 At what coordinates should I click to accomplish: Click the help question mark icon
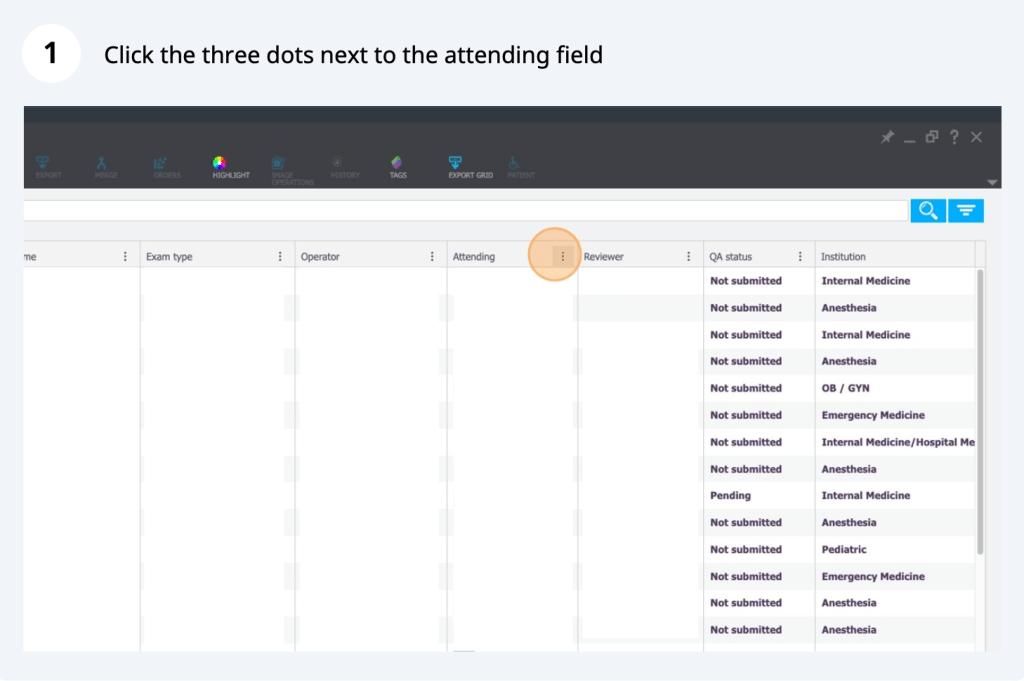pyautogui.click(x=954, y=137)
